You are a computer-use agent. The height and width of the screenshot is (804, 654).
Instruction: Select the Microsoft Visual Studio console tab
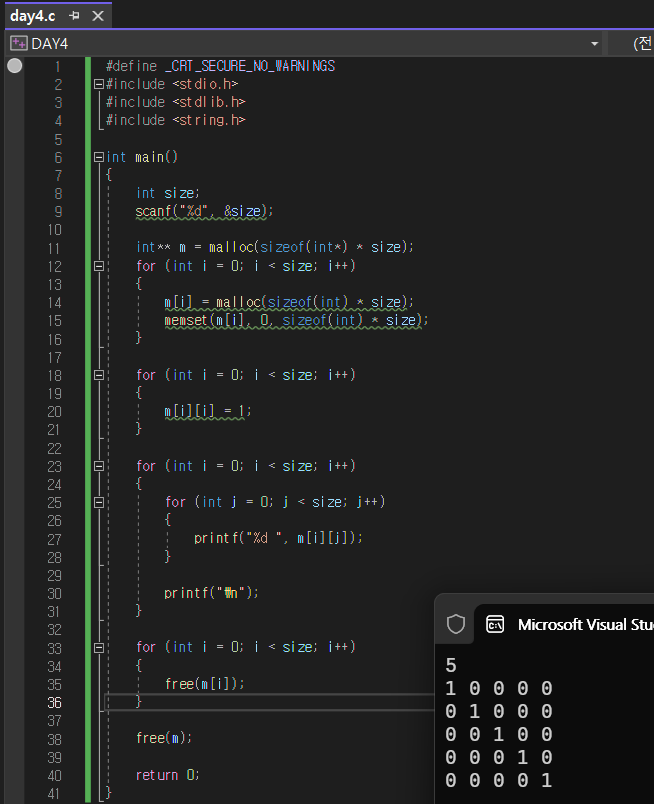pos(564,625)
